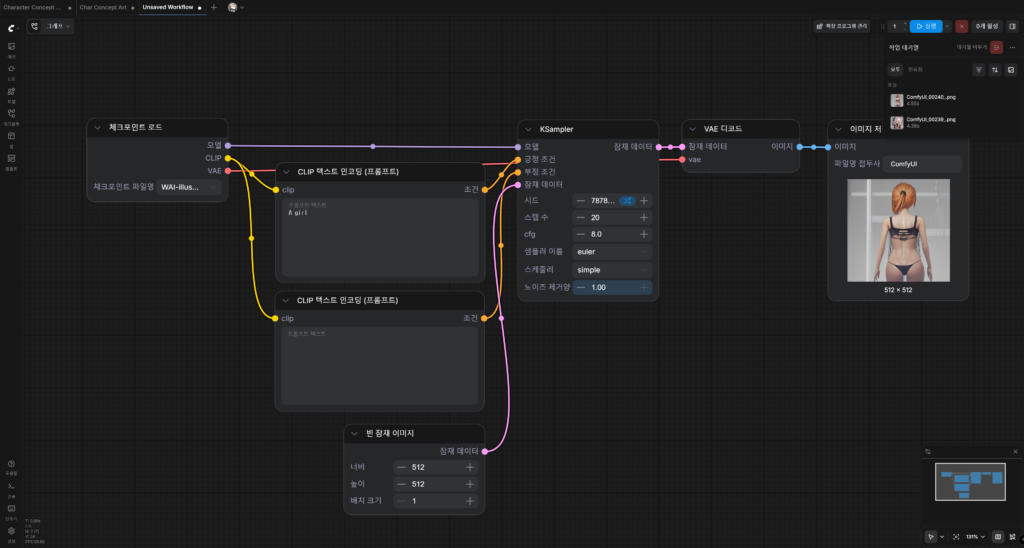The image size is (1024, 548).
Task: Collapse the KSampler node with its chevron
Action: pos(528,129)
